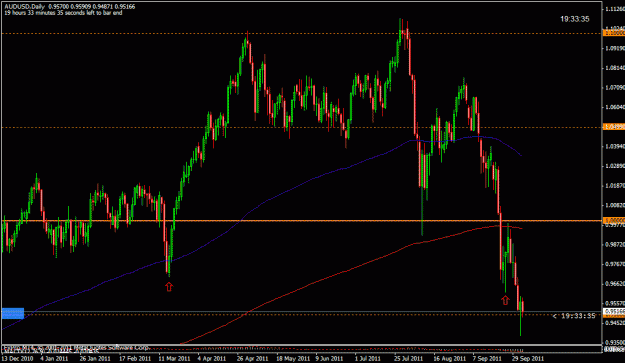The image size is (625, 363).
Task: Click the 1.0919 price scale label
Action: (614, 48)
